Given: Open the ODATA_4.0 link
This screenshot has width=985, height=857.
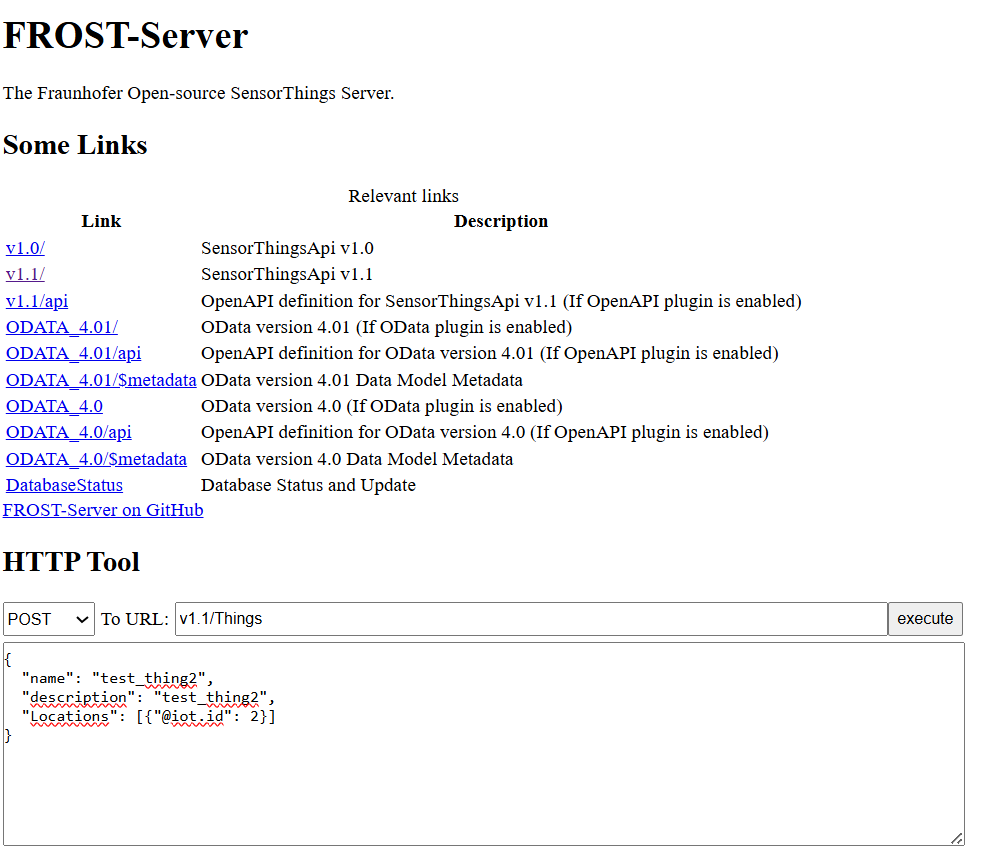Looking at the screenshot, I should (54, 407).
